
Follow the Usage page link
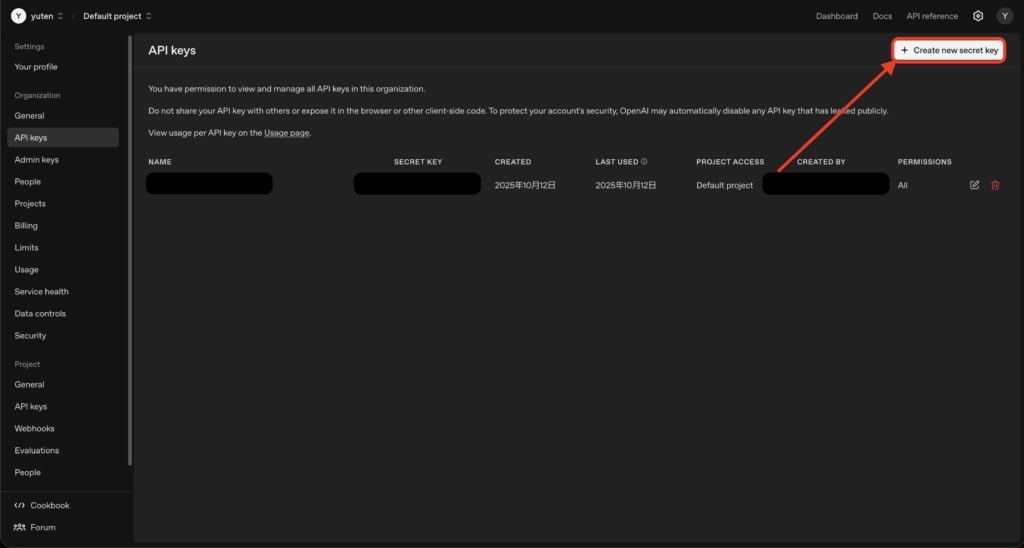click(x=287, y=133)
